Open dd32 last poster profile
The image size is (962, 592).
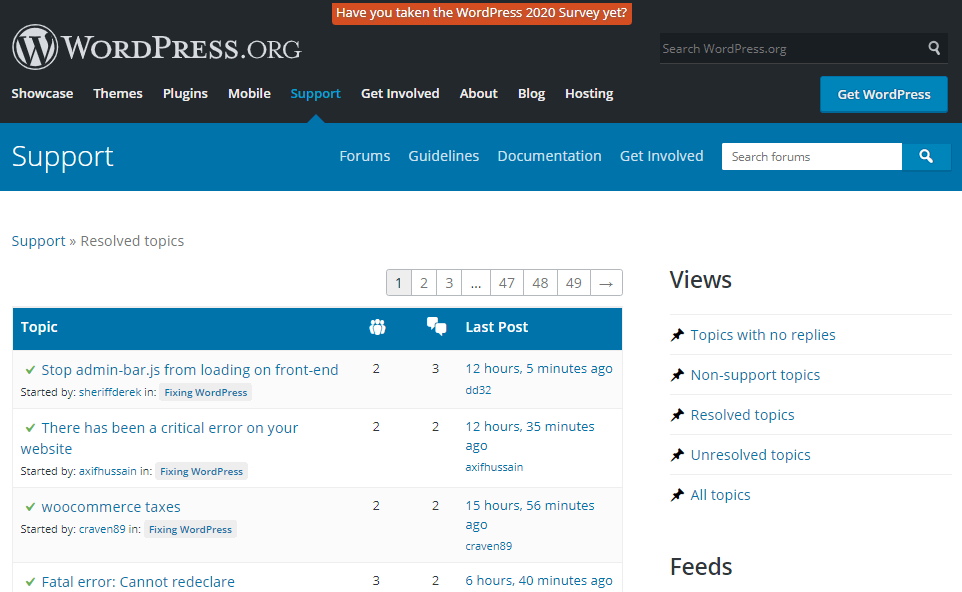point(478,390)
